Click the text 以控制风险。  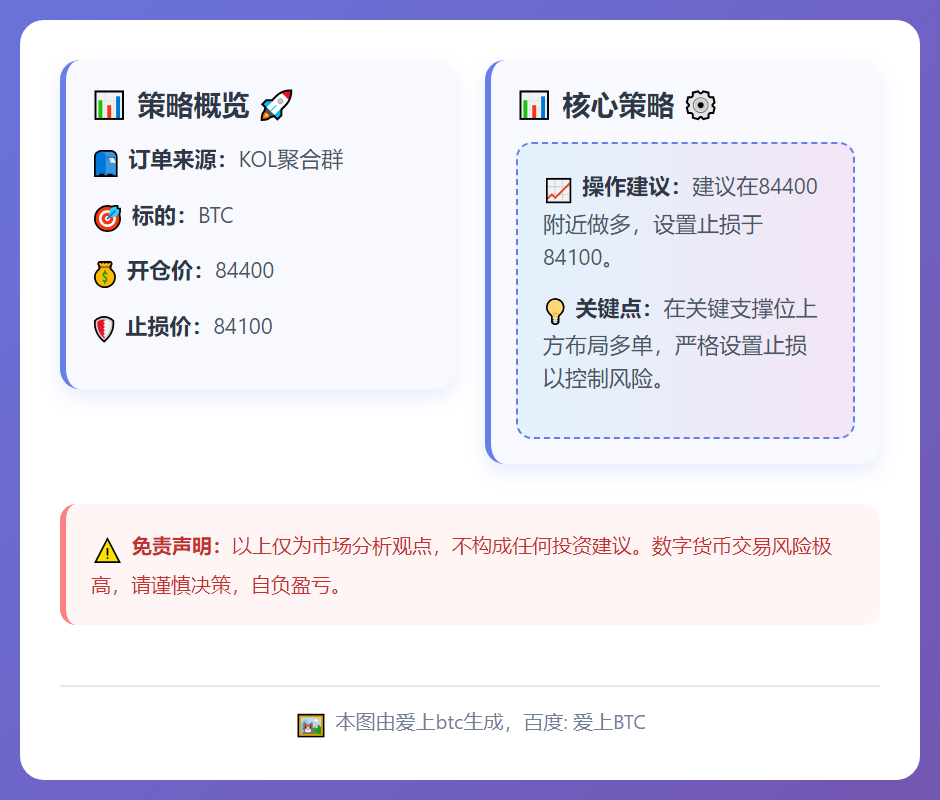[x=603, y=378]
